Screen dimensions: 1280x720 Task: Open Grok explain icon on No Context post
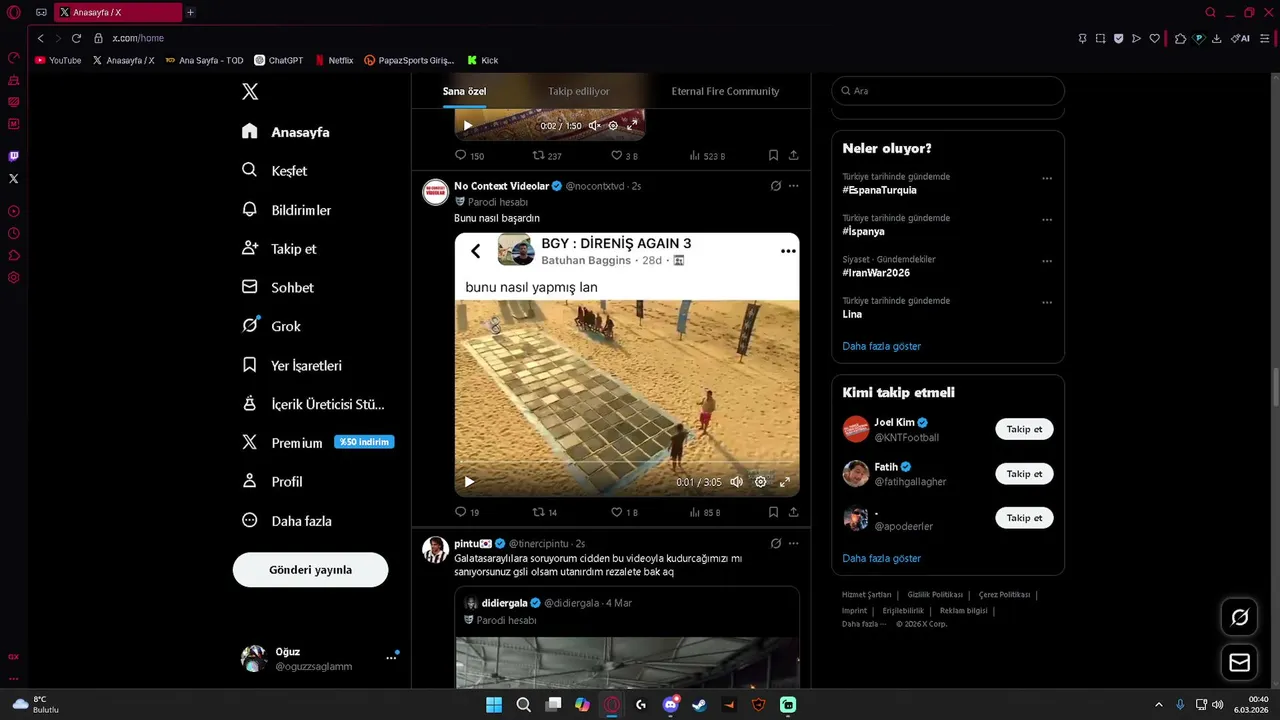(x=775, y=186)
